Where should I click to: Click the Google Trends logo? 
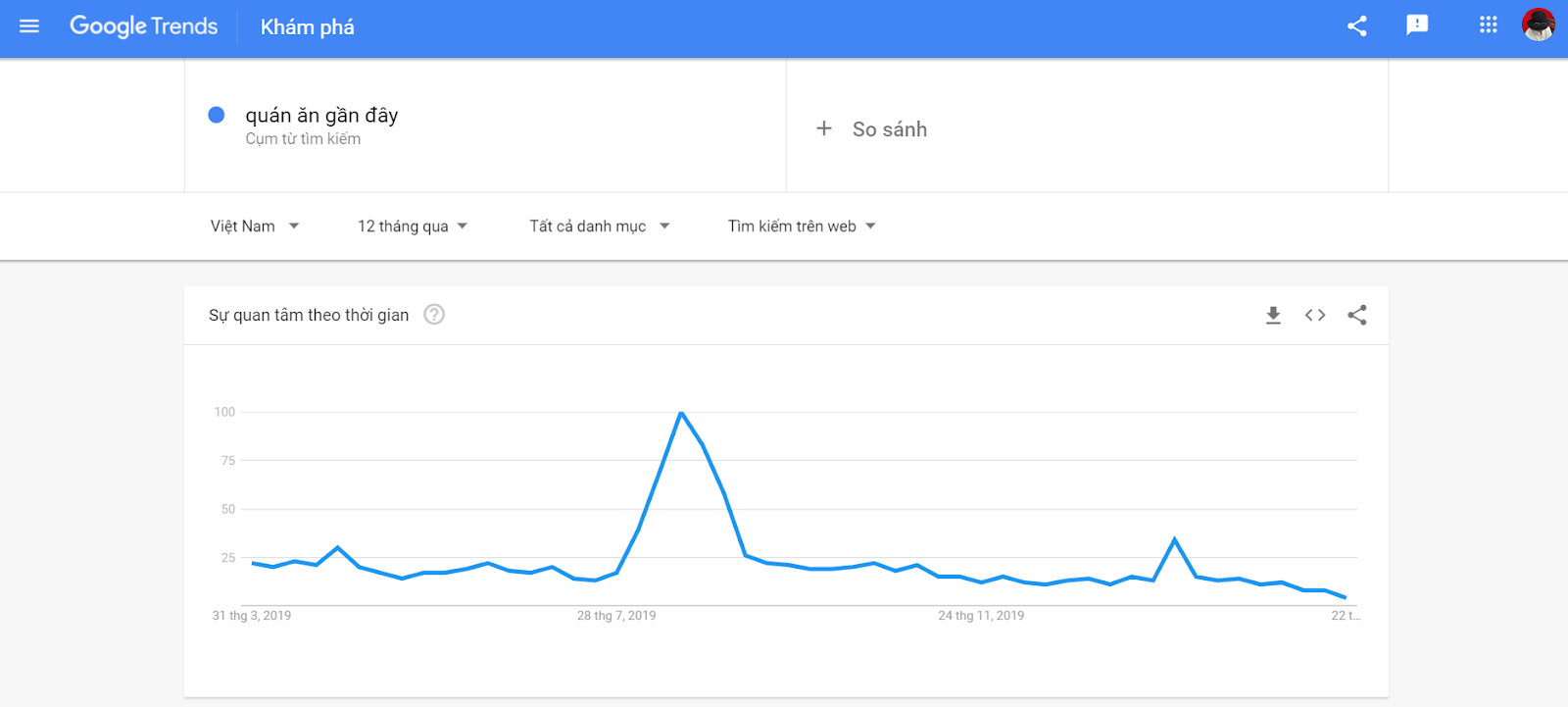[144, 26]
